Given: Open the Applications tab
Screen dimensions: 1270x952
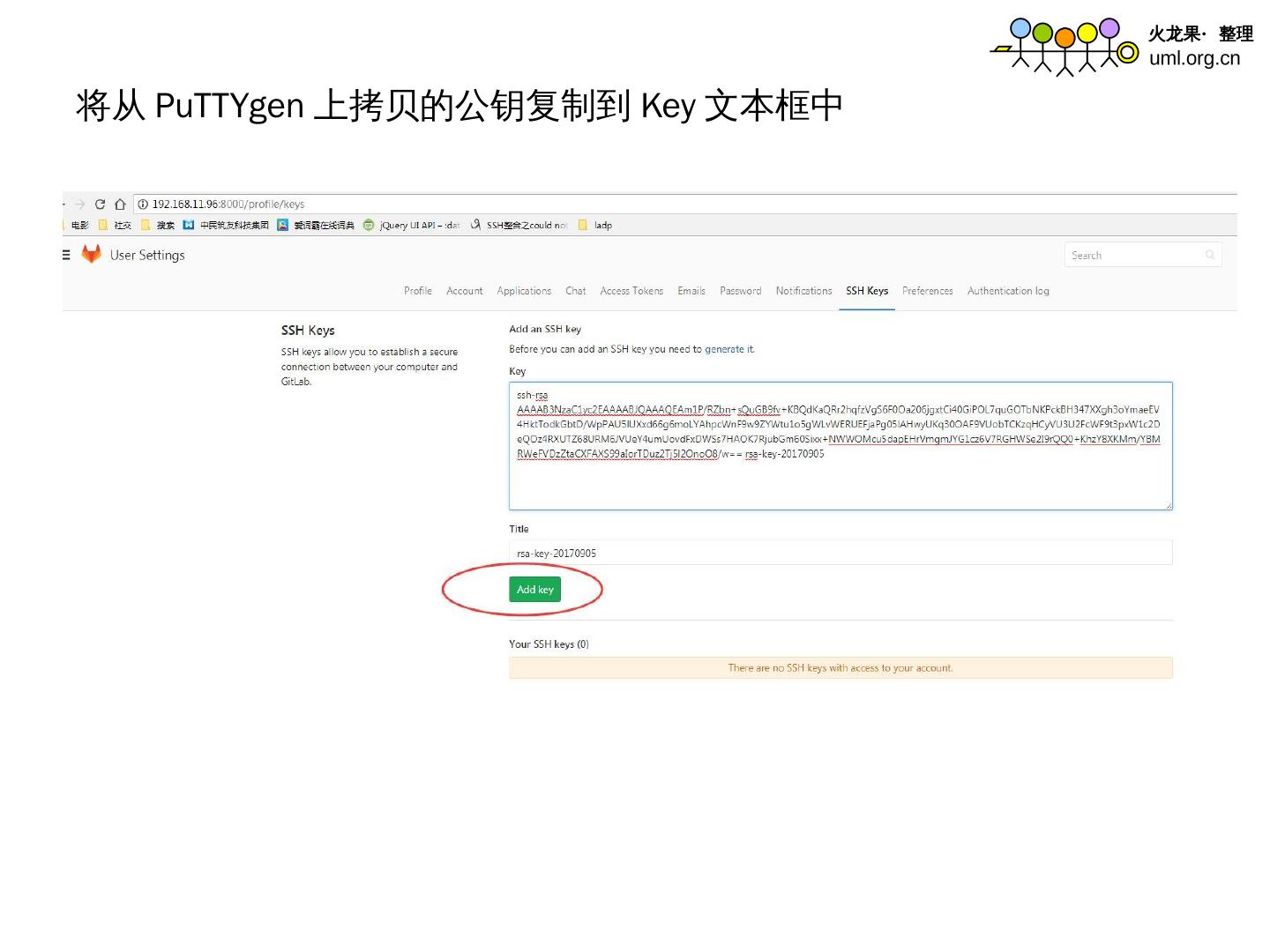Looking at the screenshot, I should [x=524, y=291].
